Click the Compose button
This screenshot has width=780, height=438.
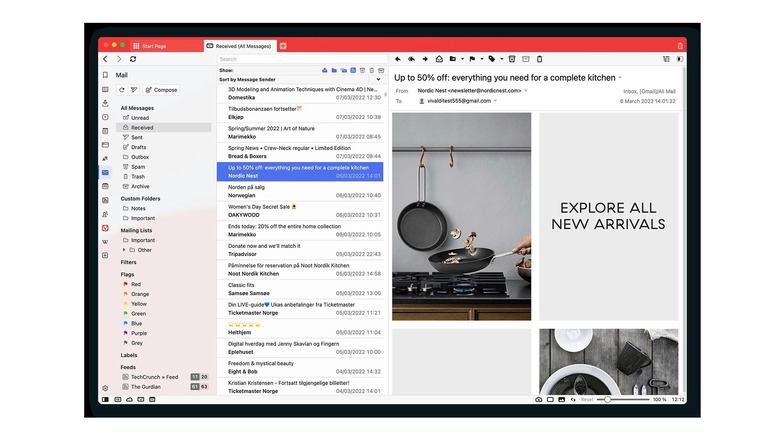pos(161,90)
